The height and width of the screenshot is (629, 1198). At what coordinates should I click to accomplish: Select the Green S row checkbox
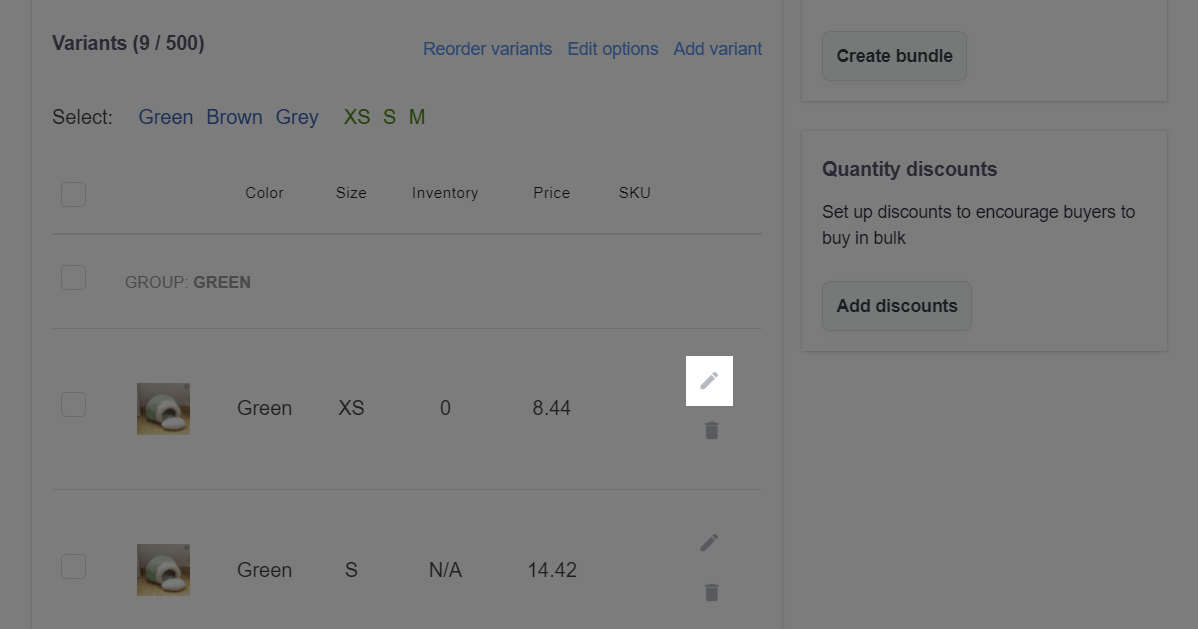click(73, 566)
